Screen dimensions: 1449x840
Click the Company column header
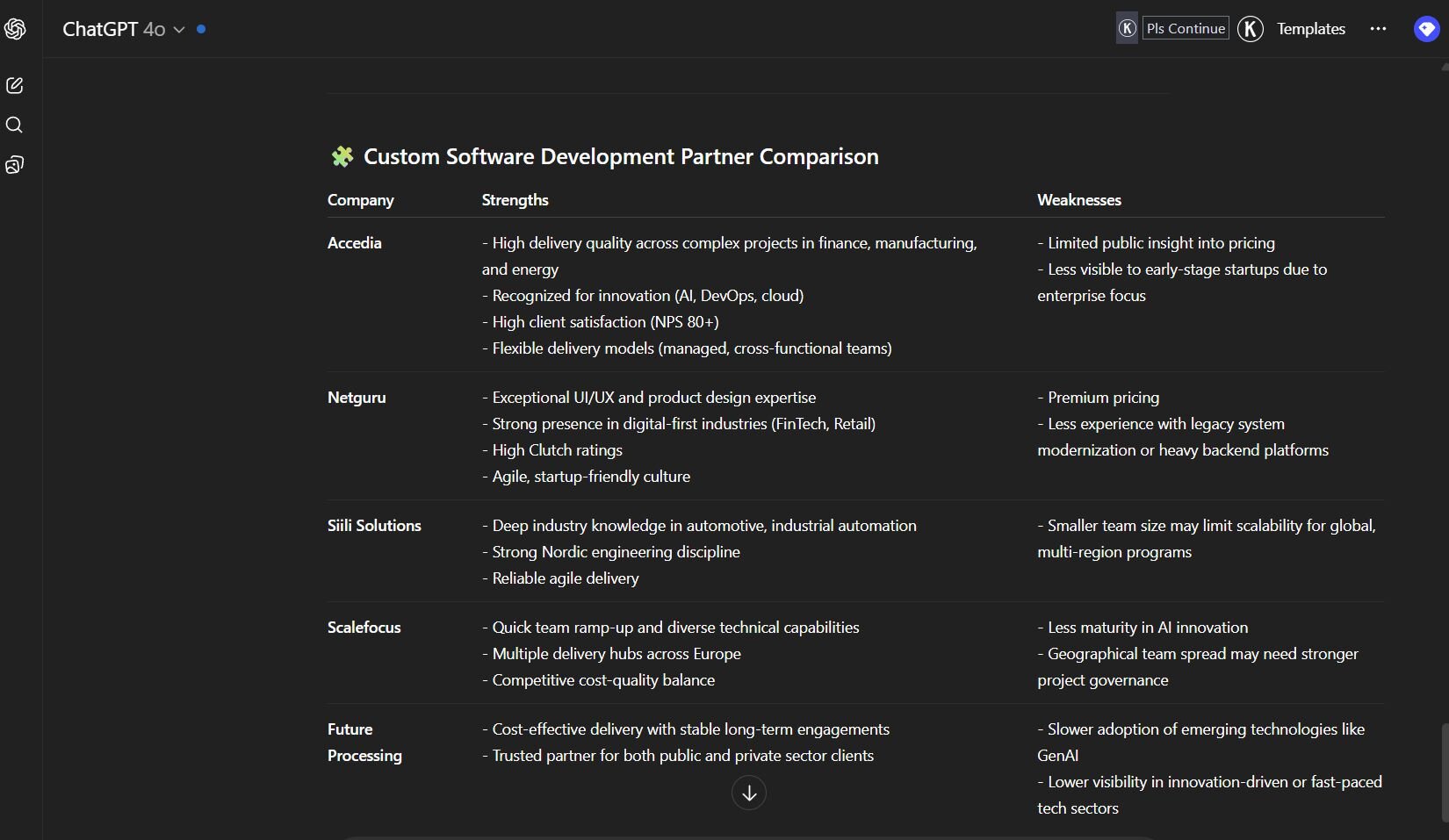[x=360, y=200]
